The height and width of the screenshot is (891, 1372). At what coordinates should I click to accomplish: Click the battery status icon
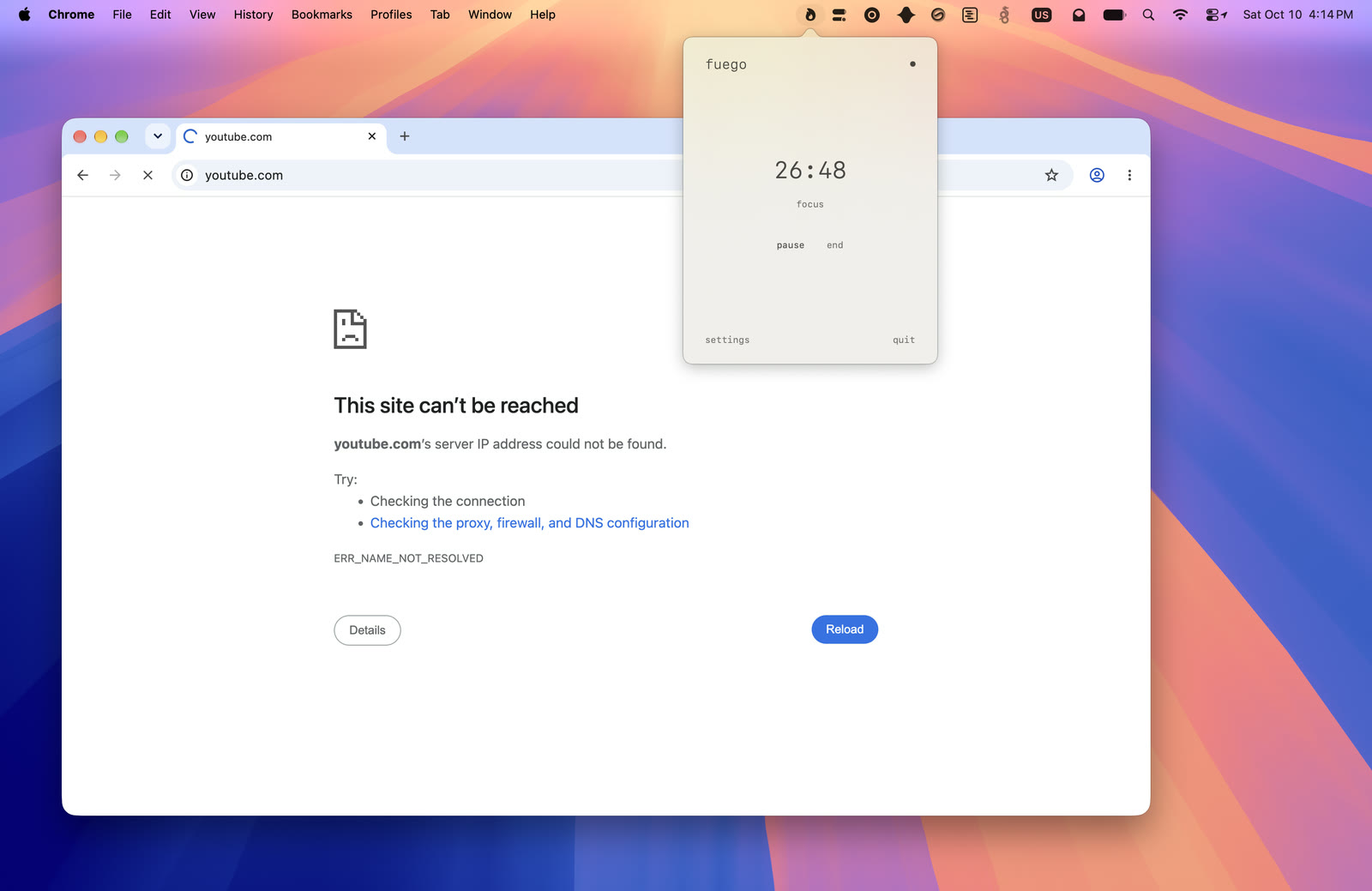click(x=1114, y=15)
